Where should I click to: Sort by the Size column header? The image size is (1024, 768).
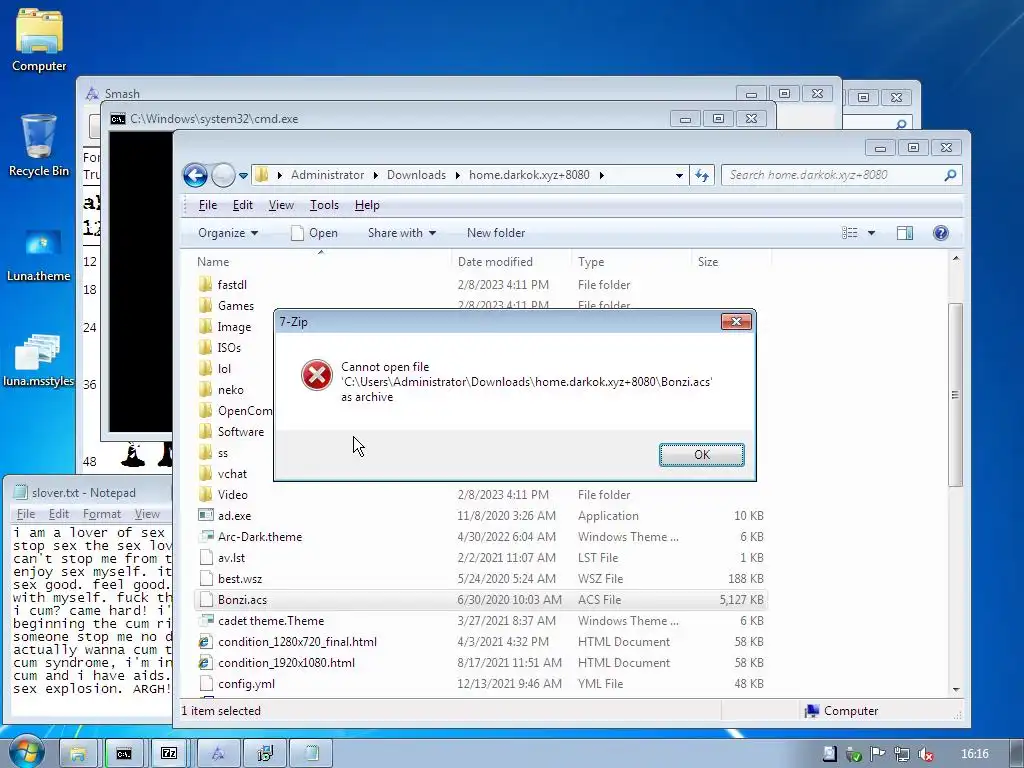(731, 262)
